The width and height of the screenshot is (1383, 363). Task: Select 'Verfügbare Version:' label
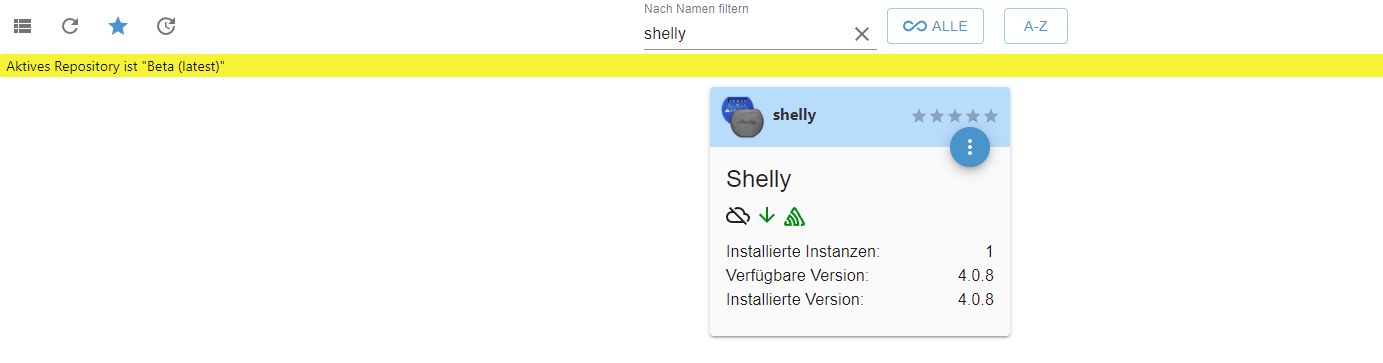[x=797, y=275]
